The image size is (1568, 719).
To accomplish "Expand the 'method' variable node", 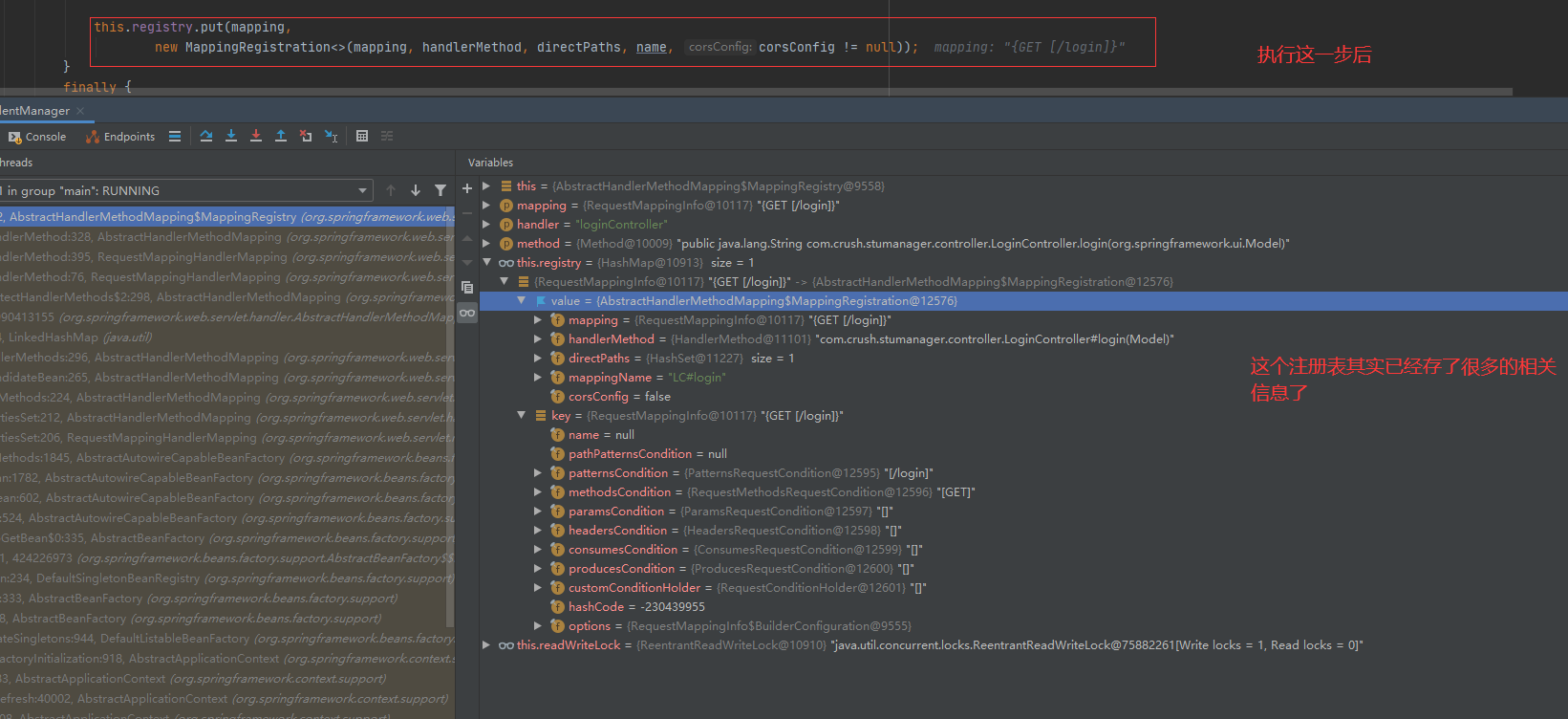I will (486, 243).
